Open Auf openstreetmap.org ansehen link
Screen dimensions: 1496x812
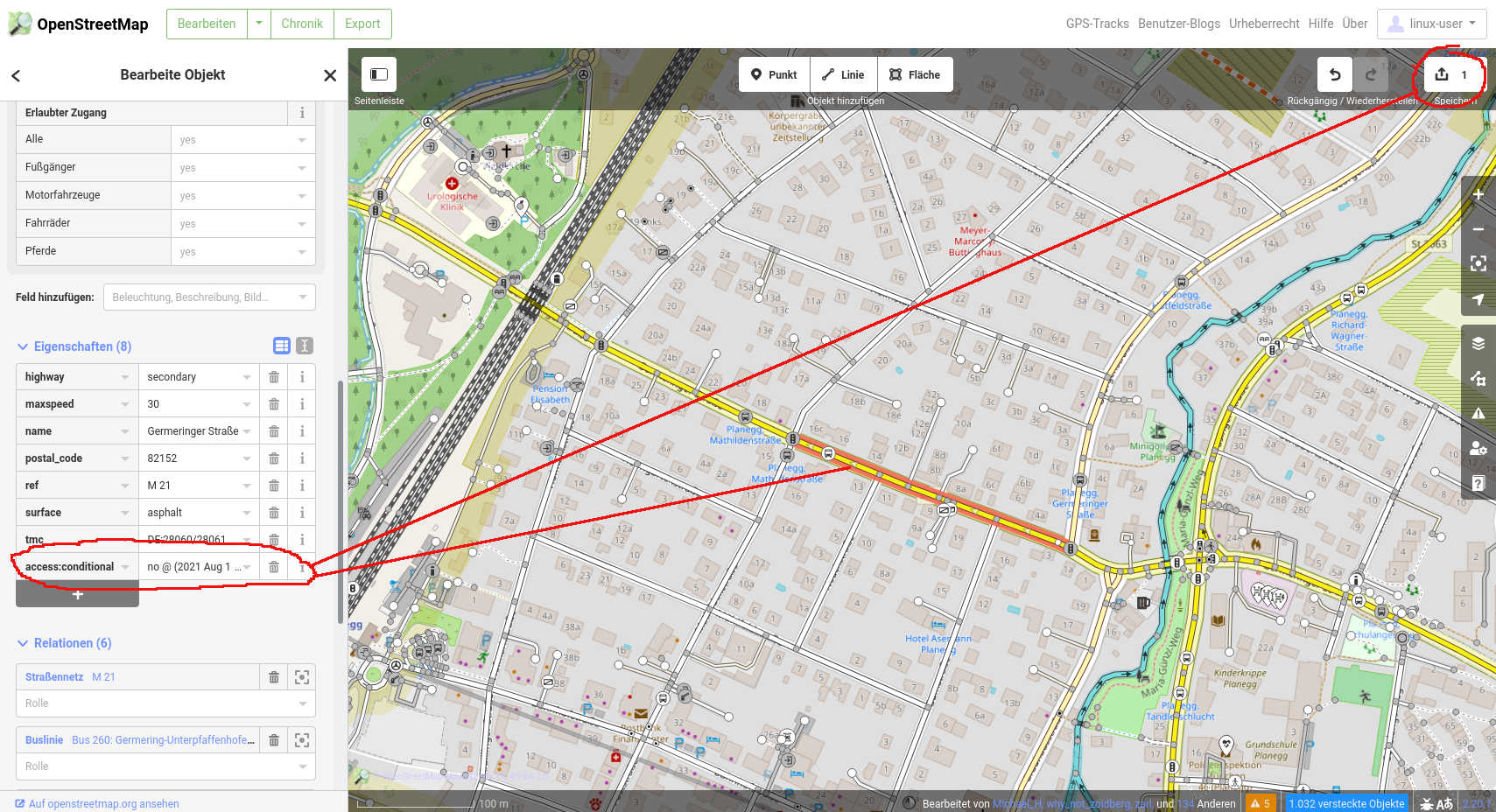(x=96, y=804)
